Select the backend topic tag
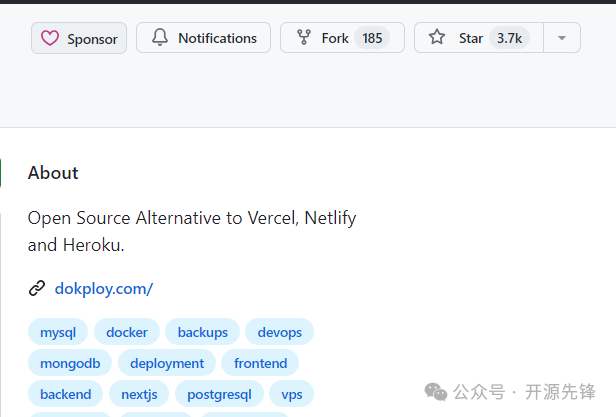 coord(65,393)
